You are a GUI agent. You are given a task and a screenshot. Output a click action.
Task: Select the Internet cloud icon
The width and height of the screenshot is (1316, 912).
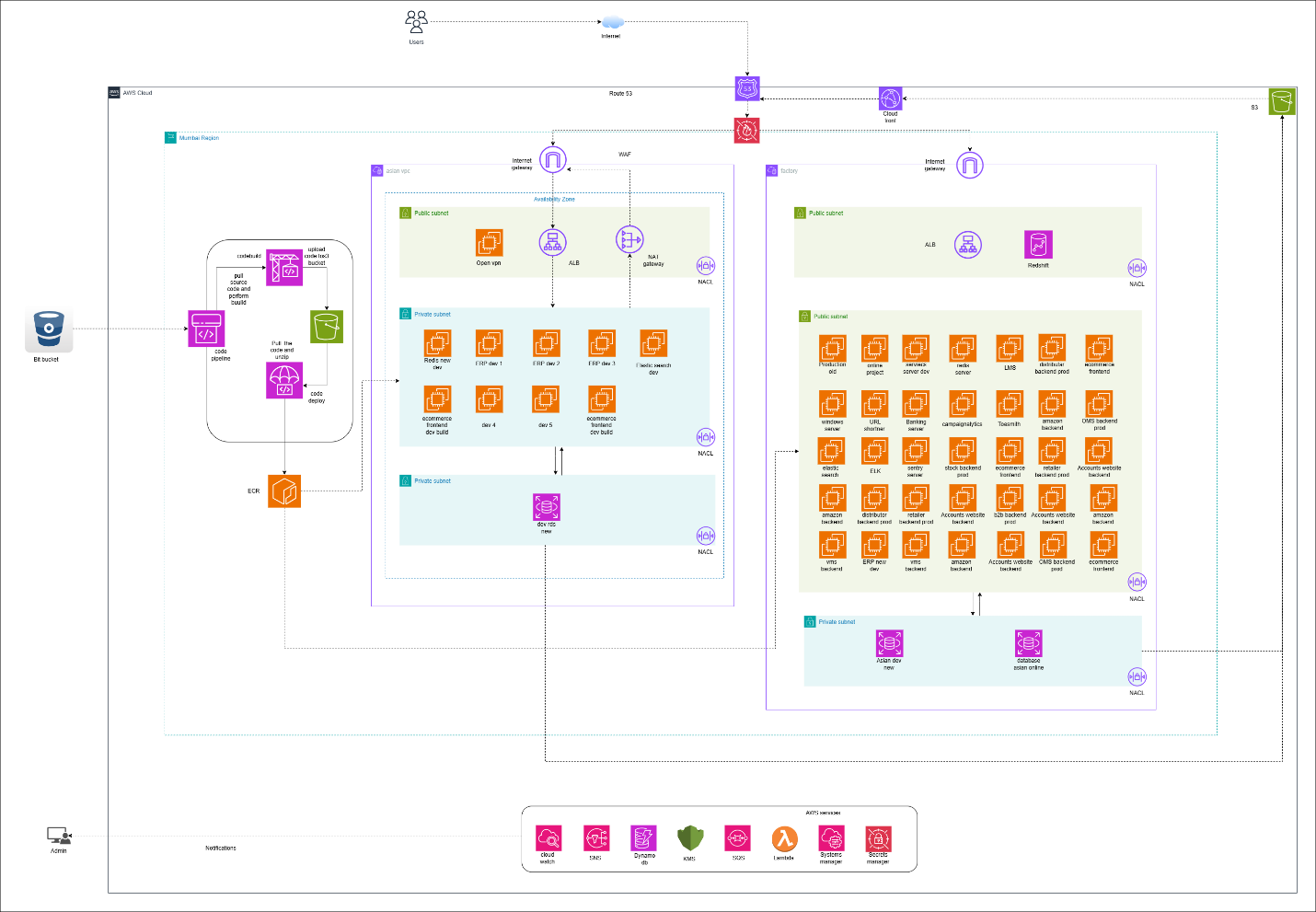[x=612, y=22]
